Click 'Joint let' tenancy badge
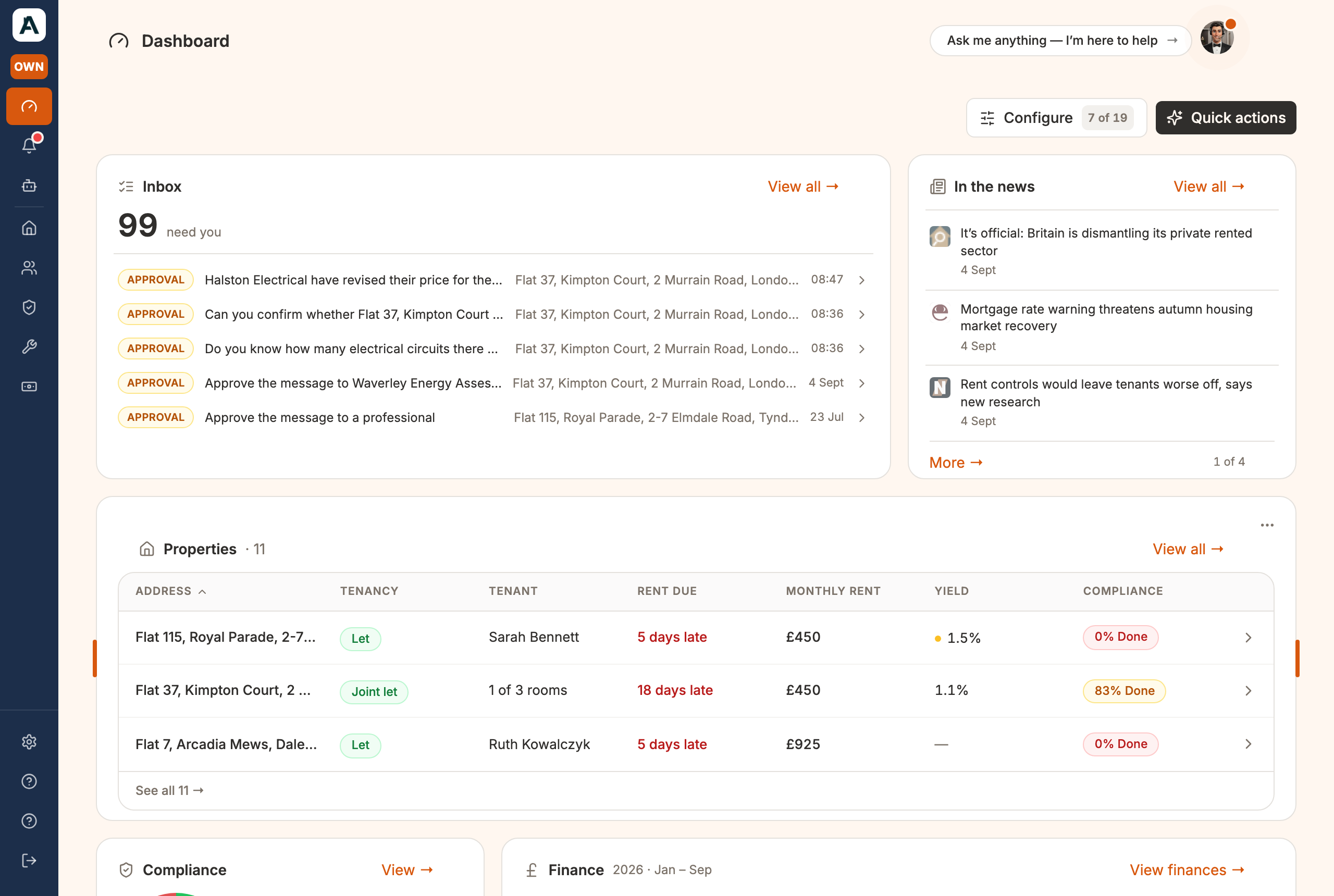This screenshot has height=896, width=1334. click(374, 691)
